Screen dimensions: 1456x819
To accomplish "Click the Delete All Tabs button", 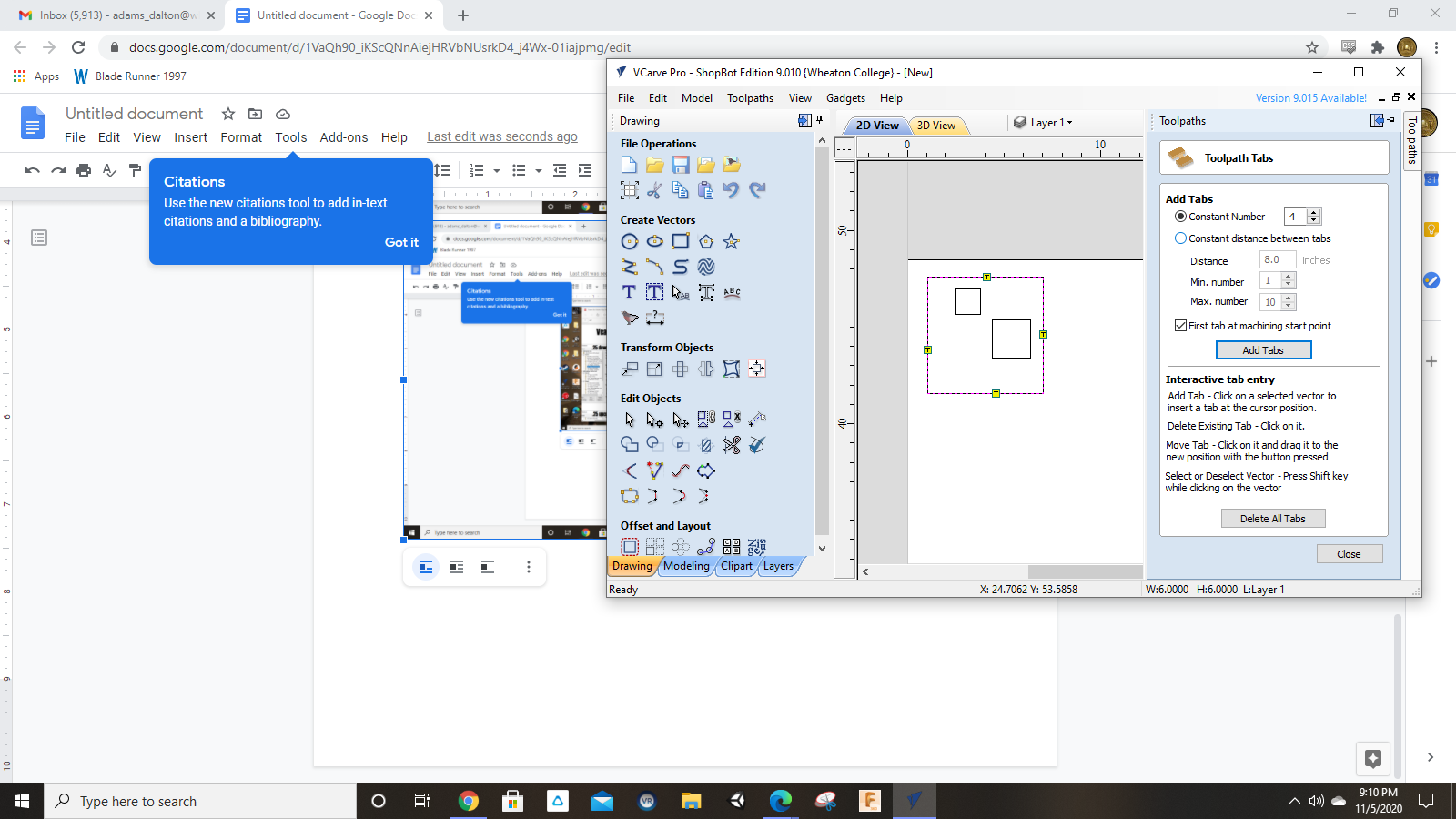I will click(x=1272, y=519).
